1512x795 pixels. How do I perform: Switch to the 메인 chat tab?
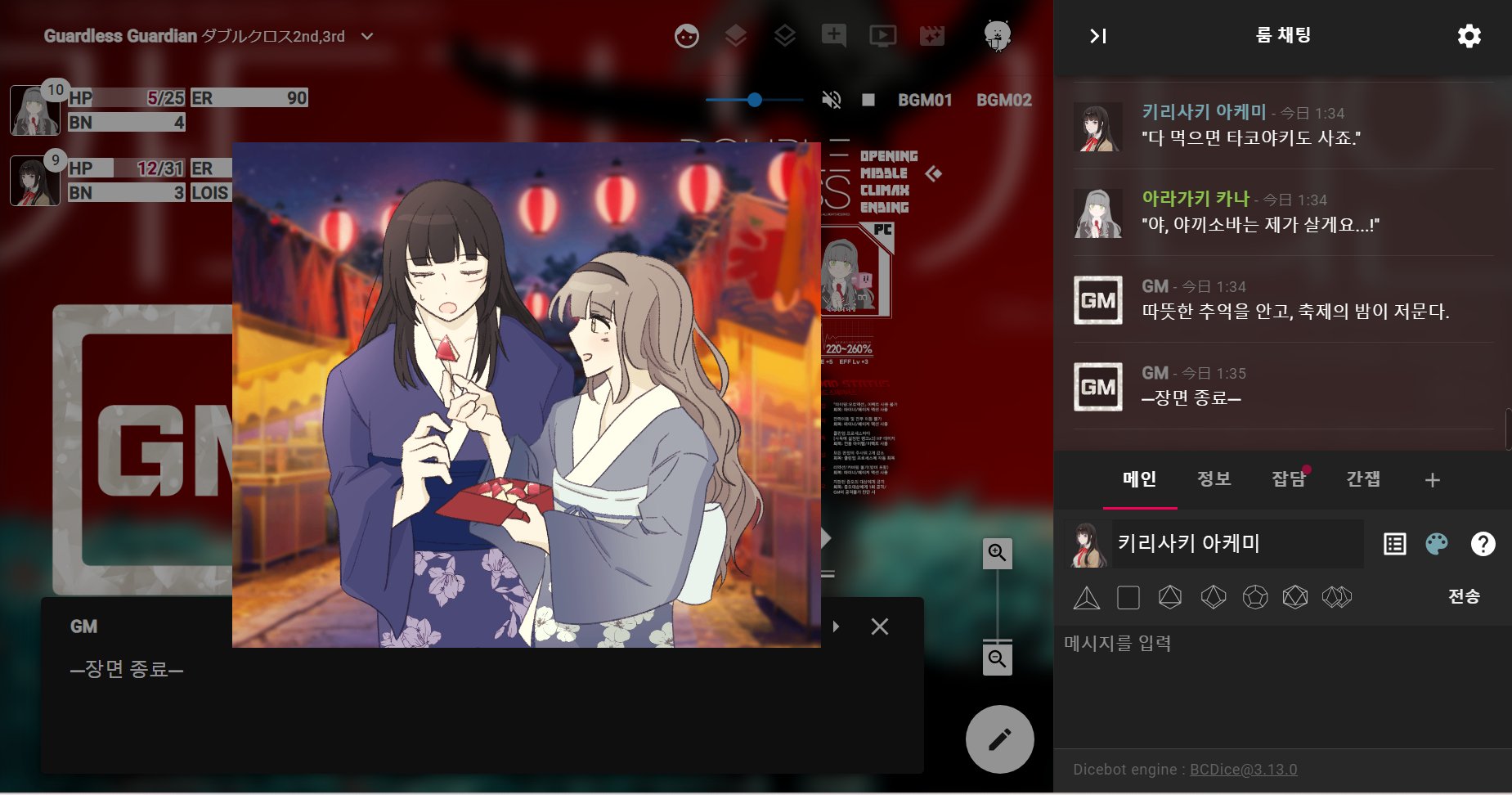1140,479
